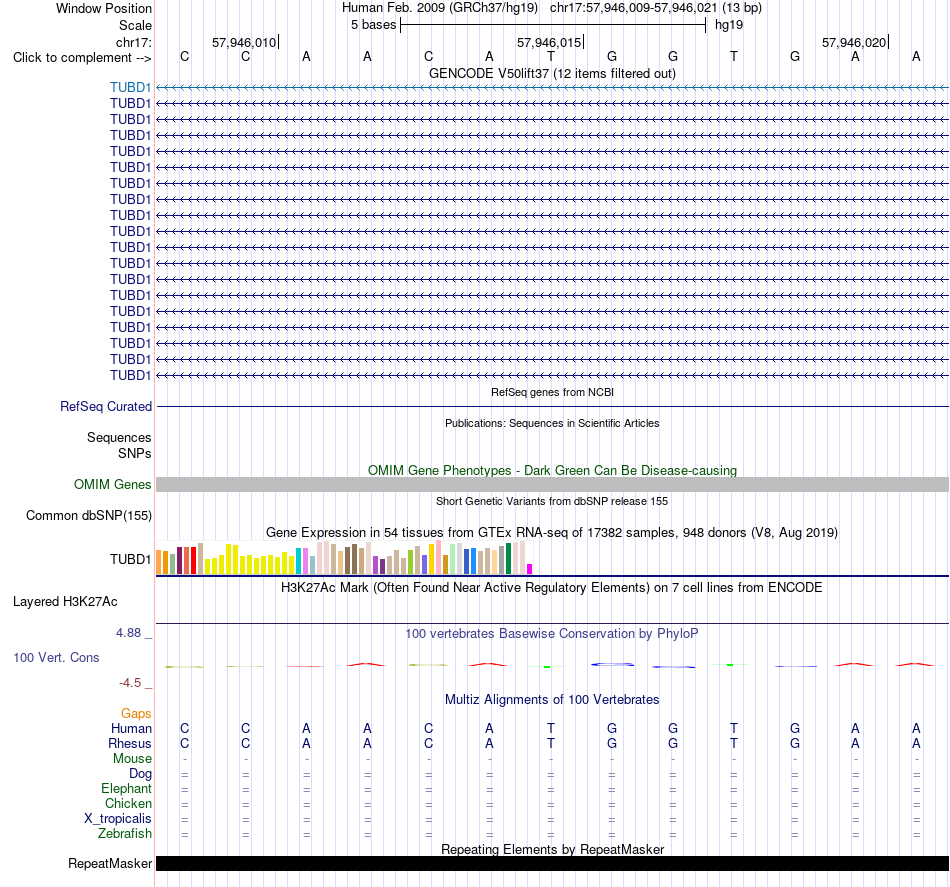Click the 'Human' alignment row label

click(x=131, y=729)
